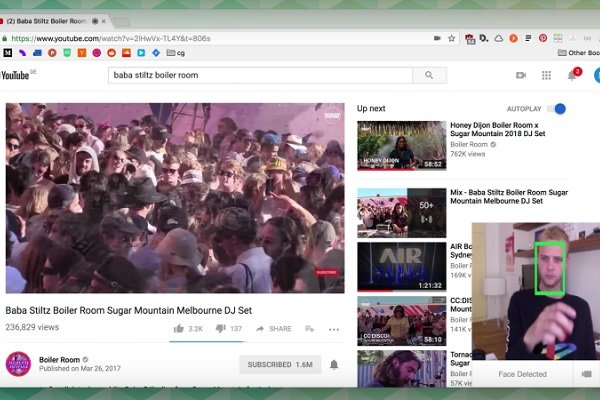The image size is (600, 400).
Task: Open the Honey Dijon Boiler Room thumbnail
Action: click(x=401, y=146)
